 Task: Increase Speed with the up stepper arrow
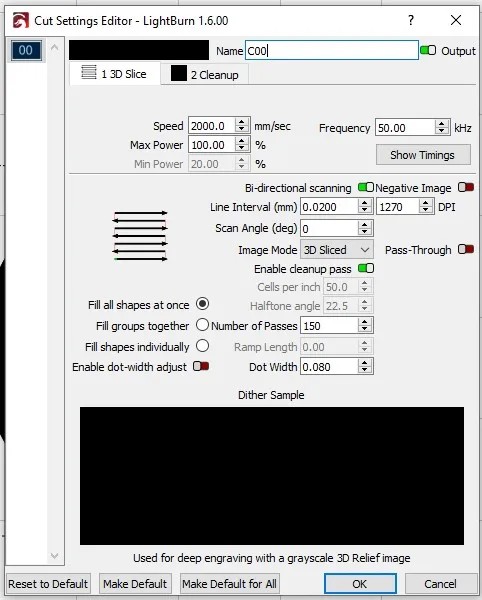241,122
